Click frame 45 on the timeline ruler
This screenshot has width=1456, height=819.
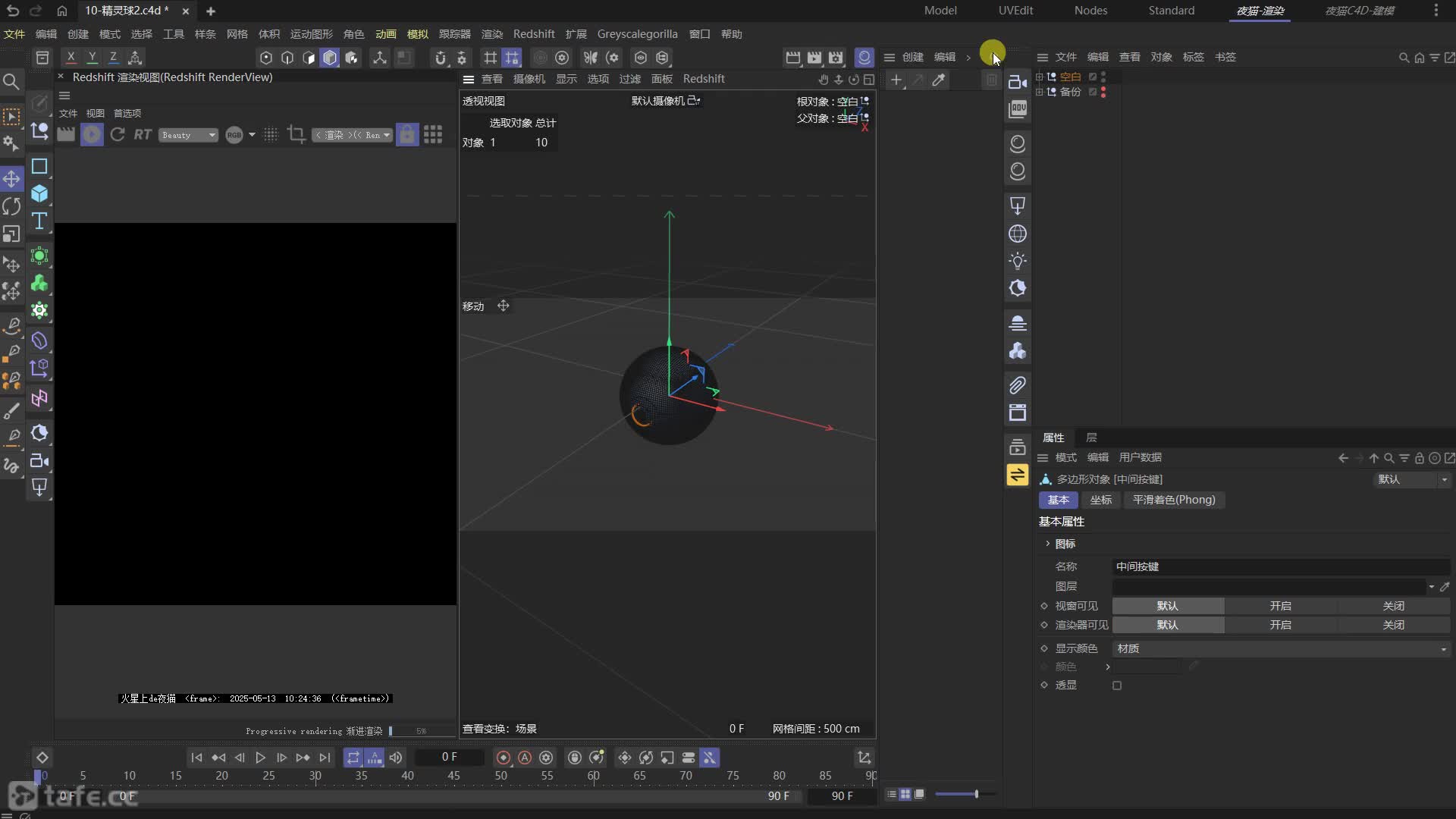[453, 776]
